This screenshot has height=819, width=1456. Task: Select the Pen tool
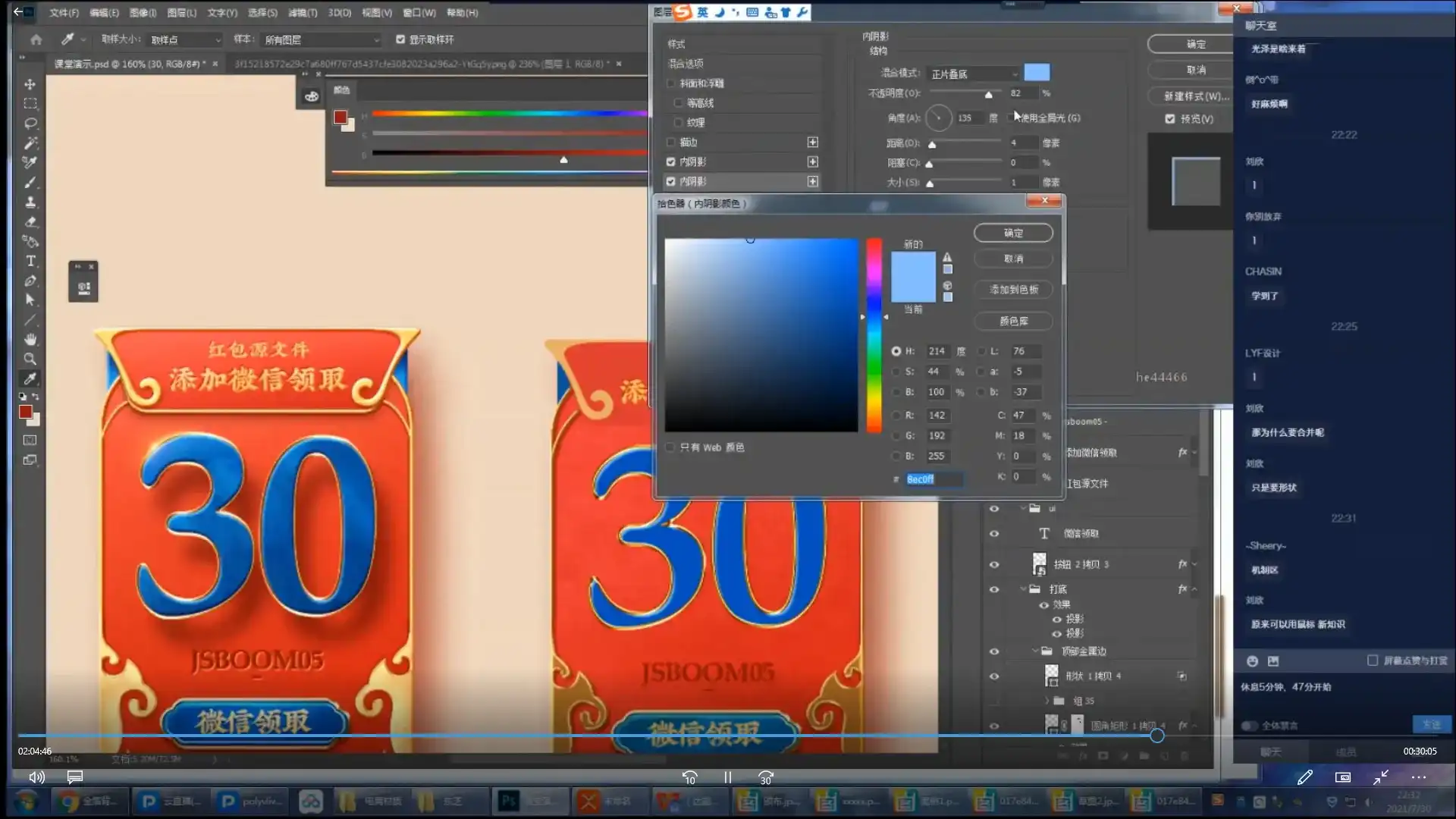click(x=30, y=281)
